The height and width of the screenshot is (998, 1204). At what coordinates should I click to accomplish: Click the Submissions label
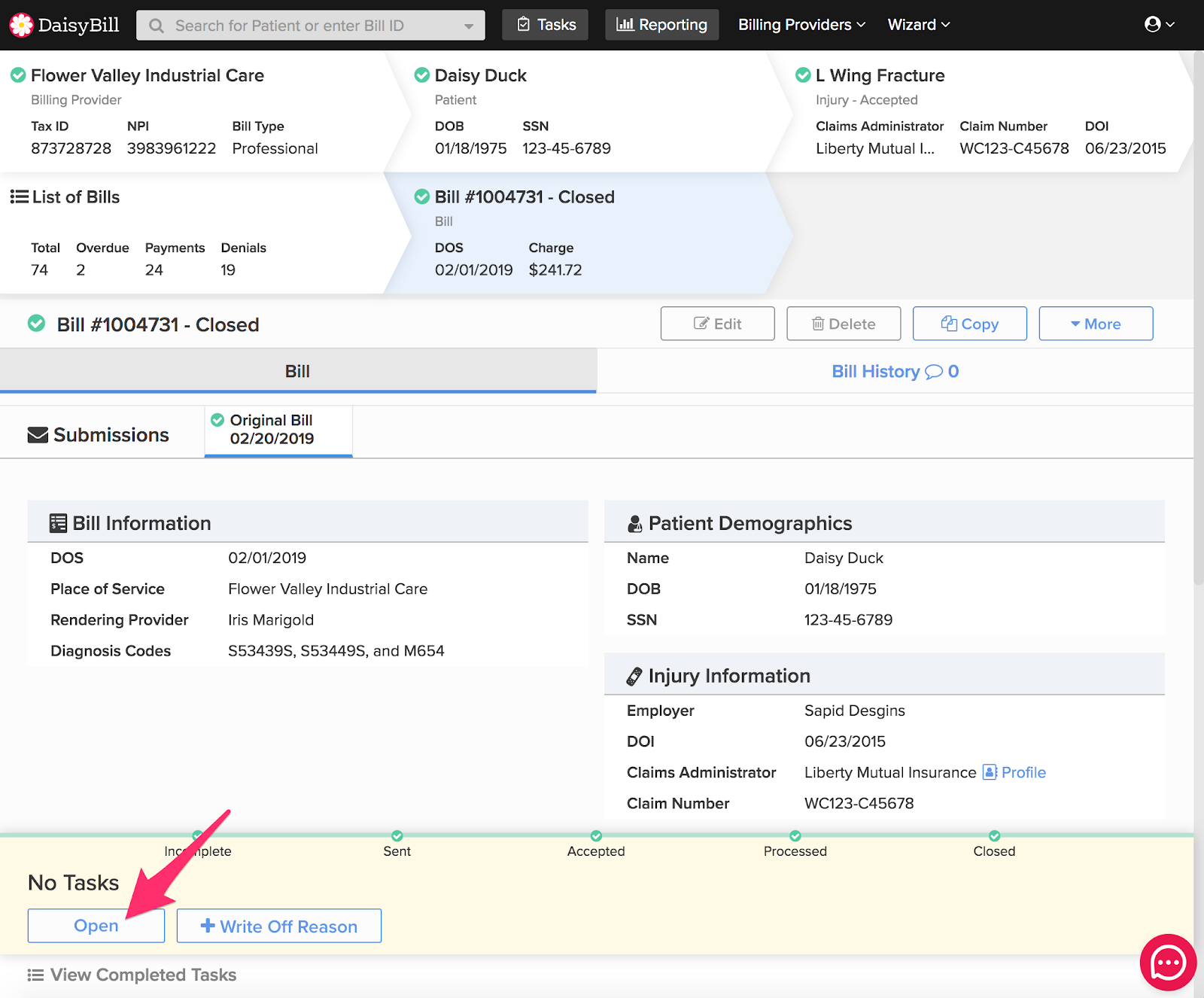111,435
